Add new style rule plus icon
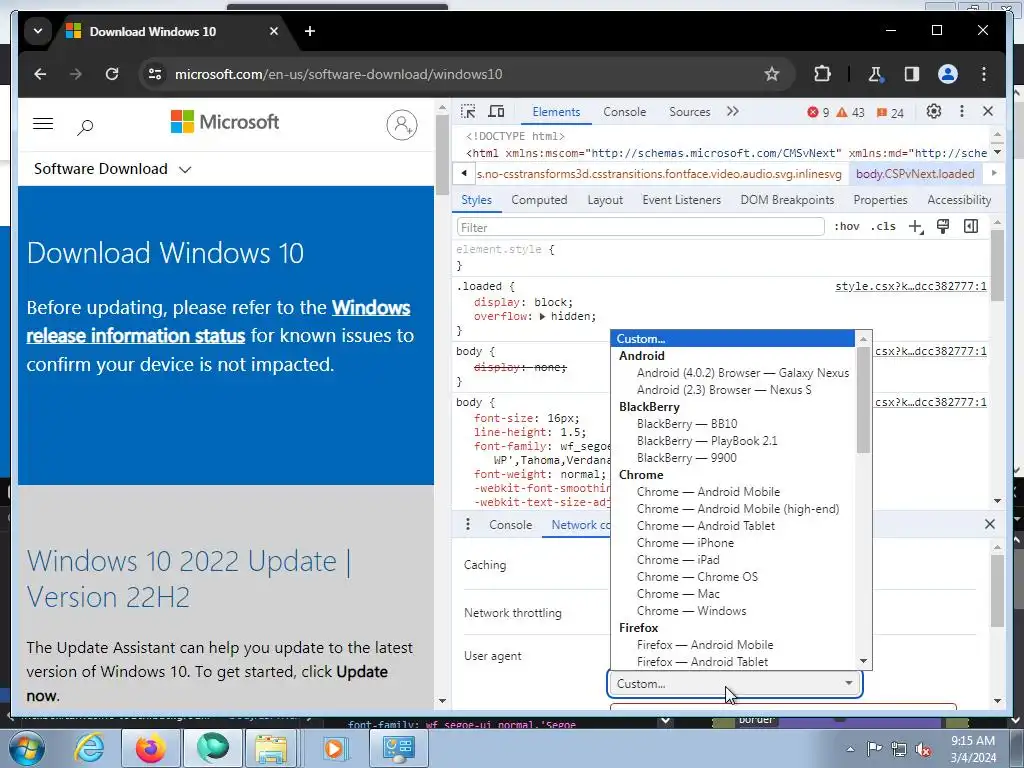Viewport: 1024px width, 768px height. 916,227
